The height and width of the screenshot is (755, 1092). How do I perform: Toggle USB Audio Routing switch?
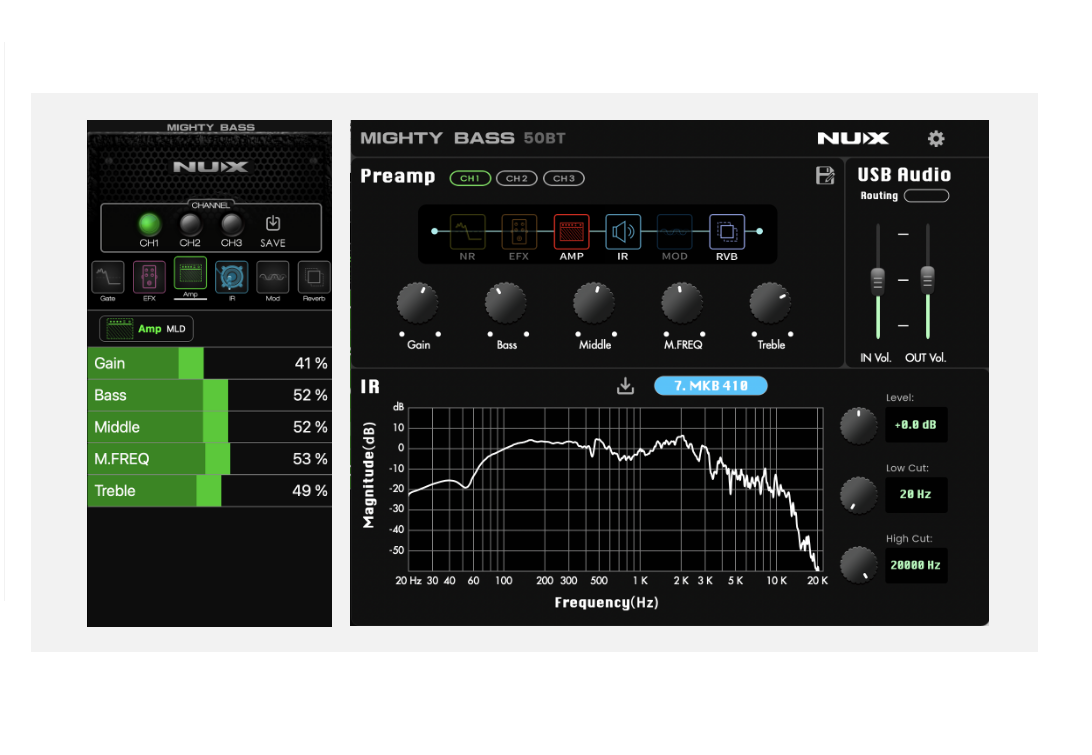coord(926,196)
